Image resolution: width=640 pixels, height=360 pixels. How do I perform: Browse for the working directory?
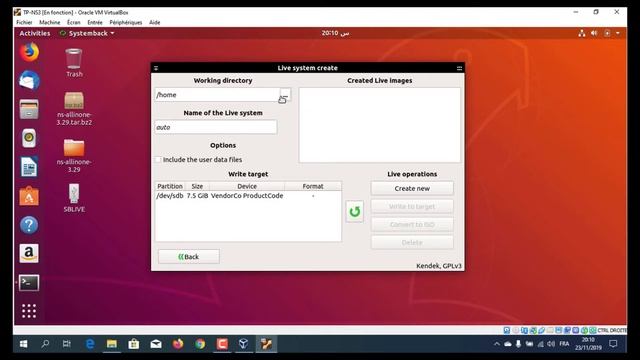click(285, 95)
